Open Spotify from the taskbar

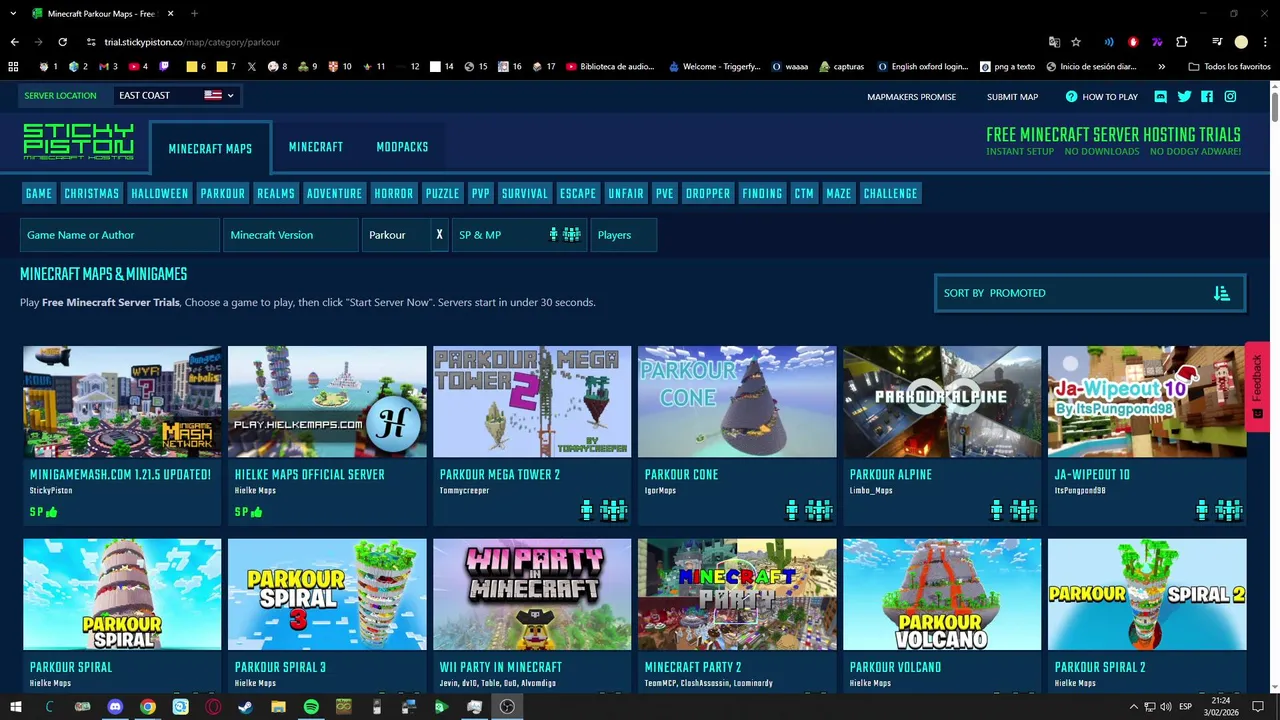(x=311, y=707)
